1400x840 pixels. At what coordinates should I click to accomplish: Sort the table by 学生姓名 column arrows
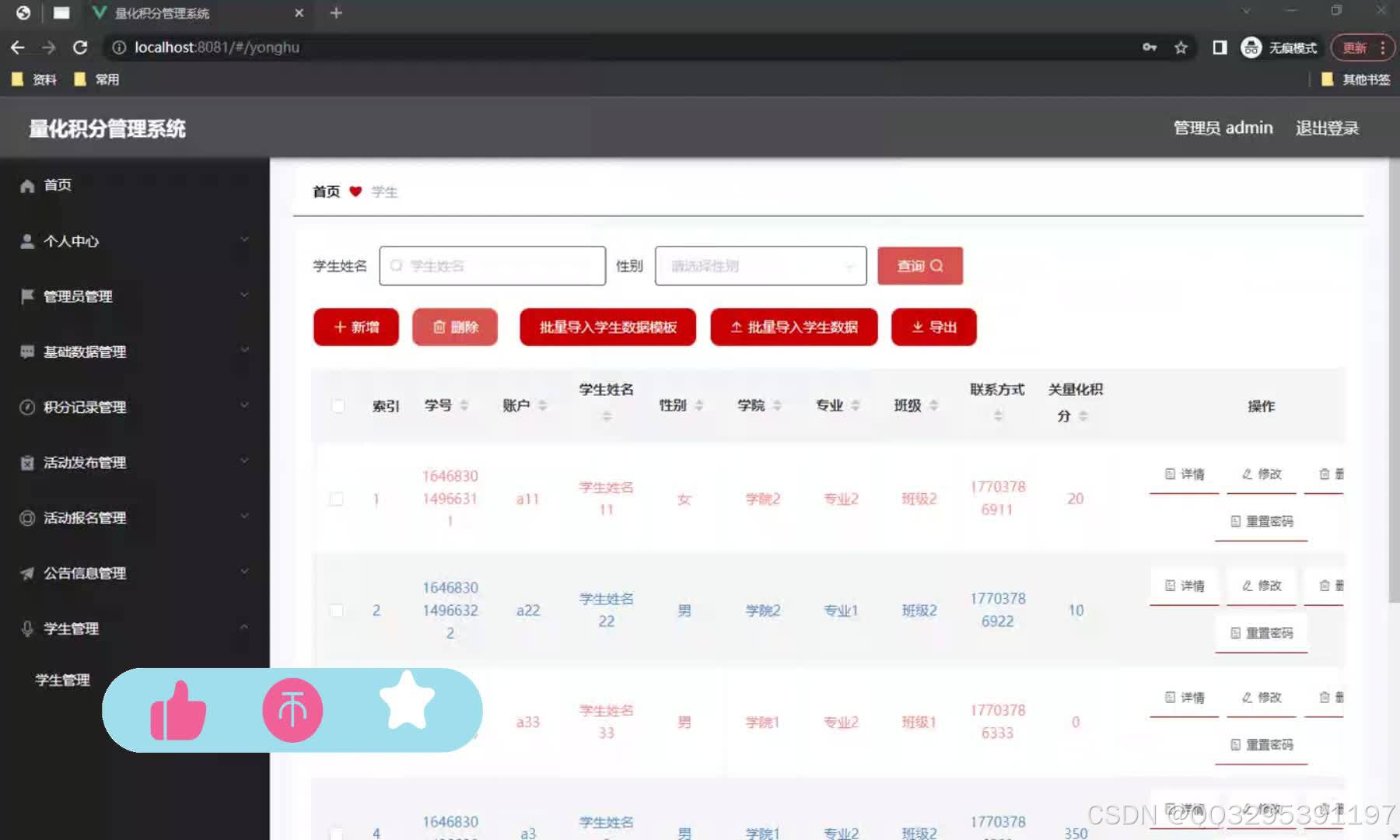pyautogui.click(x=607, y=416)
